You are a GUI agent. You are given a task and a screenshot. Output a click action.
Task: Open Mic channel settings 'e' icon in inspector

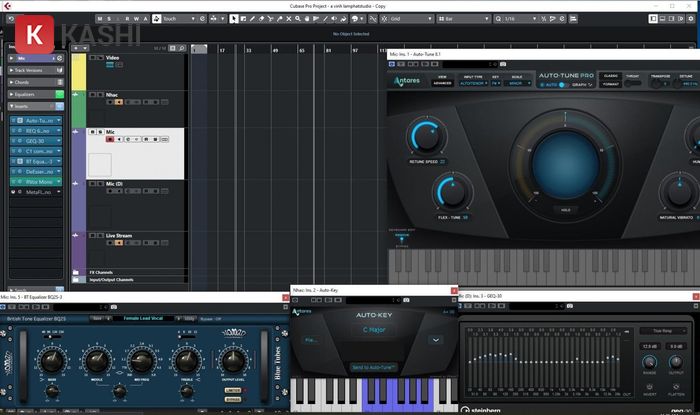[59, 58]
